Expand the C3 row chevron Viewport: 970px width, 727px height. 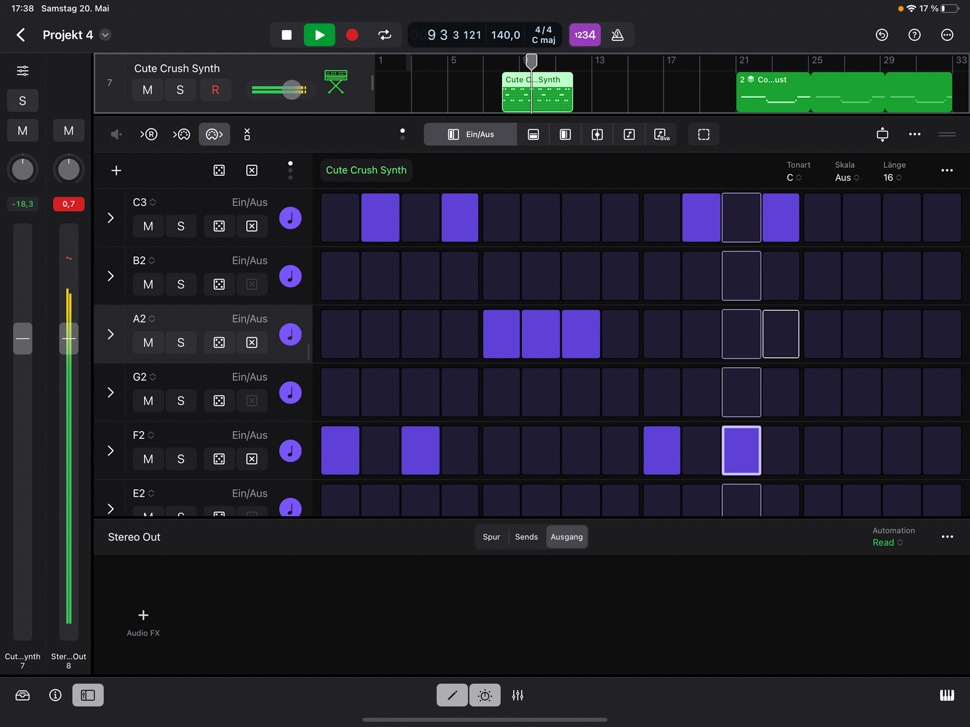click(x=111, y=218)
